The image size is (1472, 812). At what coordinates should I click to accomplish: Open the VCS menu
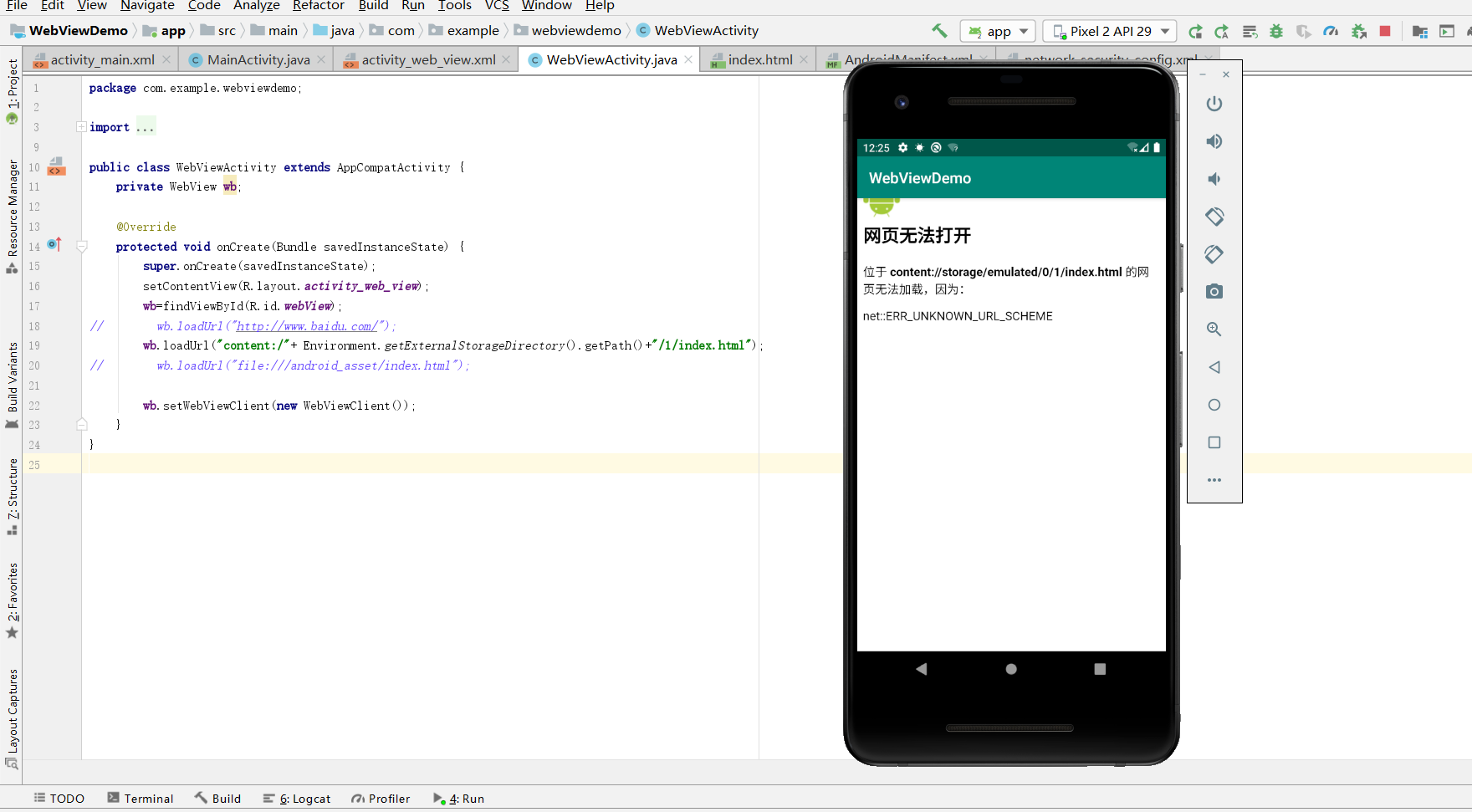pos(497,6)
